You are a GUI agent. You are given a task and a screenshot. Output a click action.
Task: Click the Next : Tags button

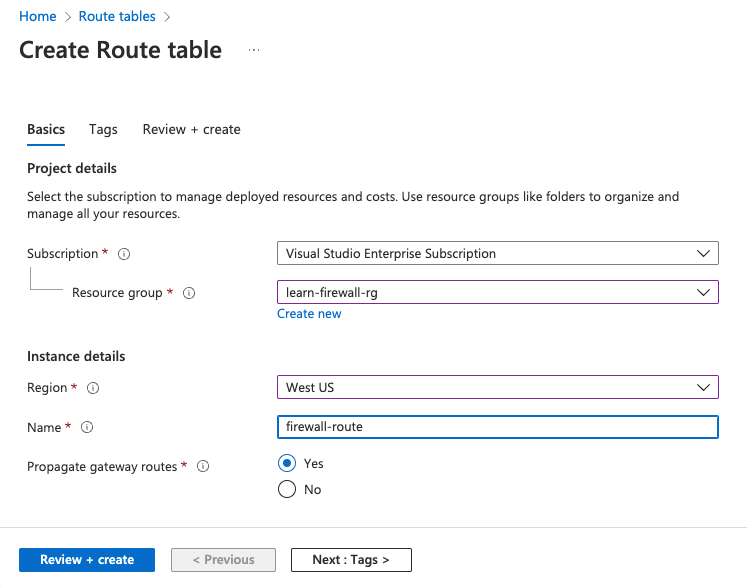[351, 560]
